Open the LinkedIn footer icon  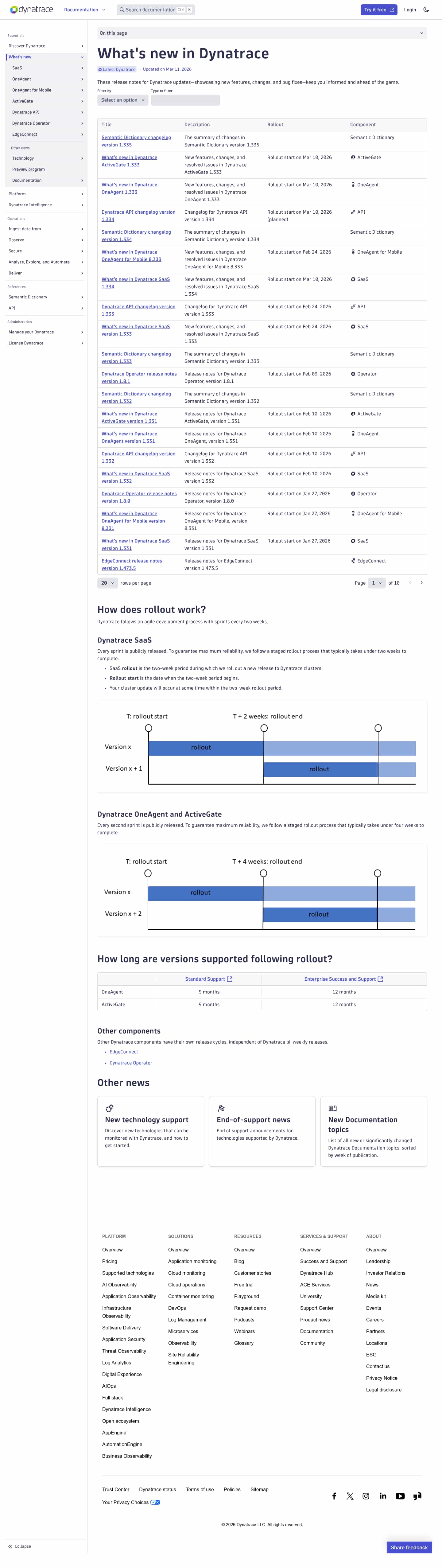(383, 1496)
